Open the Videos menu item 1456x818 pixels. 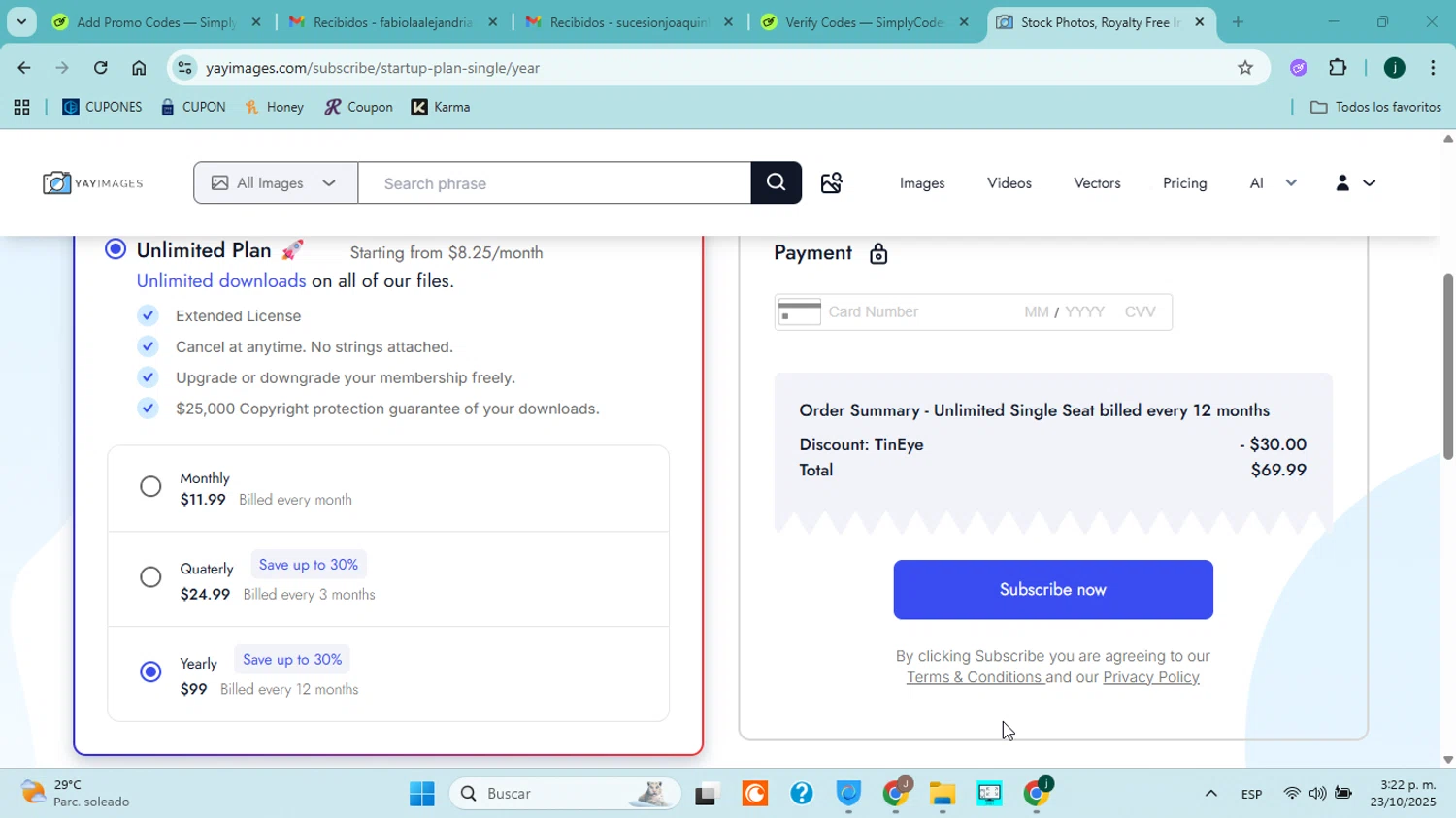click(1009, 183)
